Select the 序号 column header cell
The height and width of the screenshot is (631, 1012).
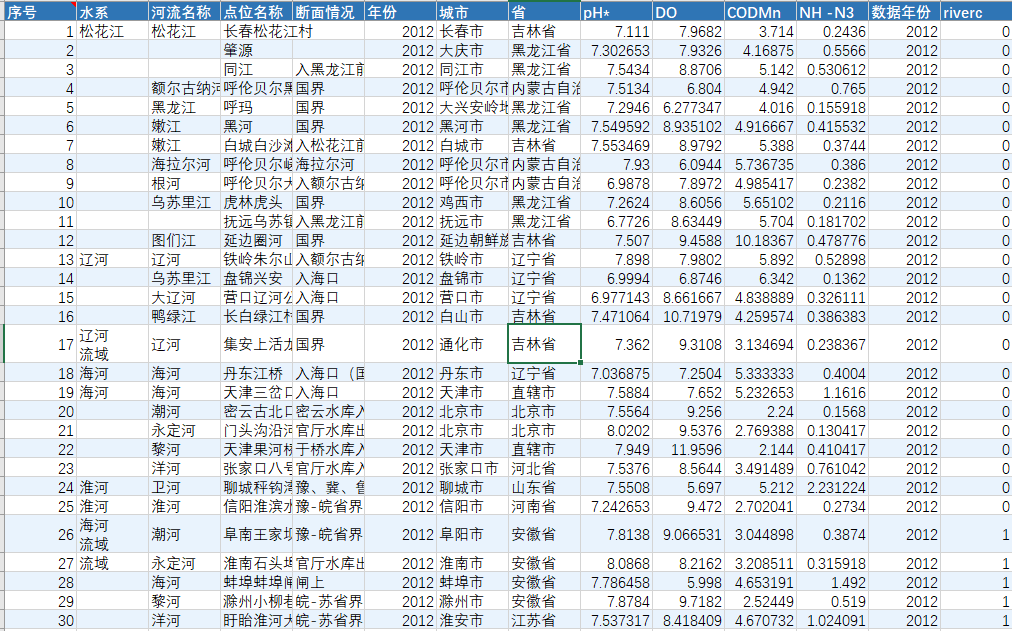pos(40,12)
